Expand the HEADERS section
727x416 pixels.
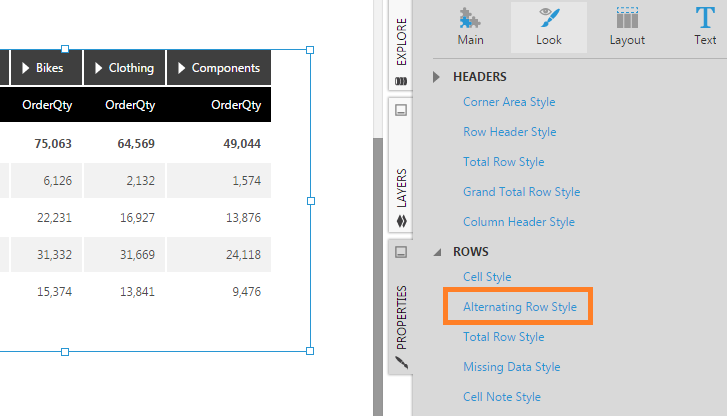click(436, 77)
